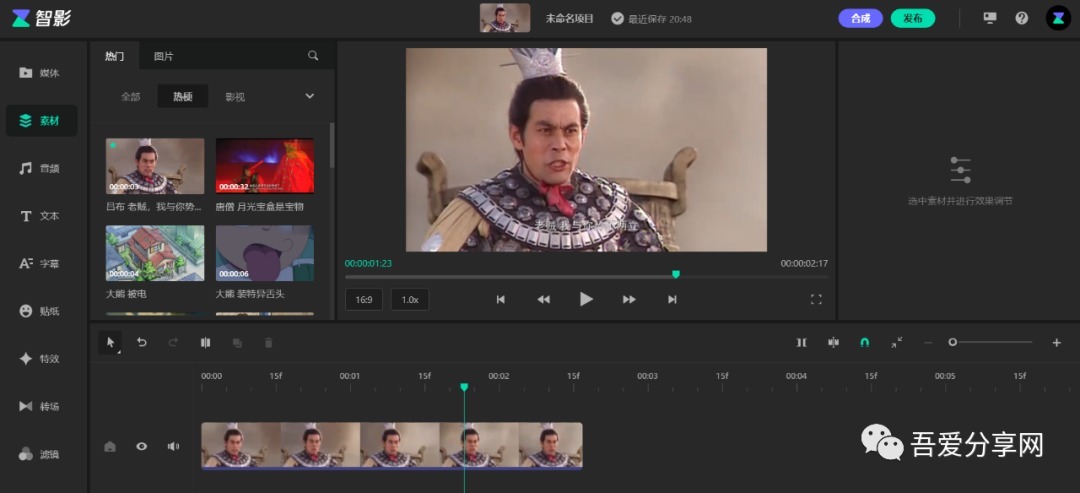Select the 大熊 被电 clip thumbnail
This screenshot has width=1080, height=493.
click(155, 253)
